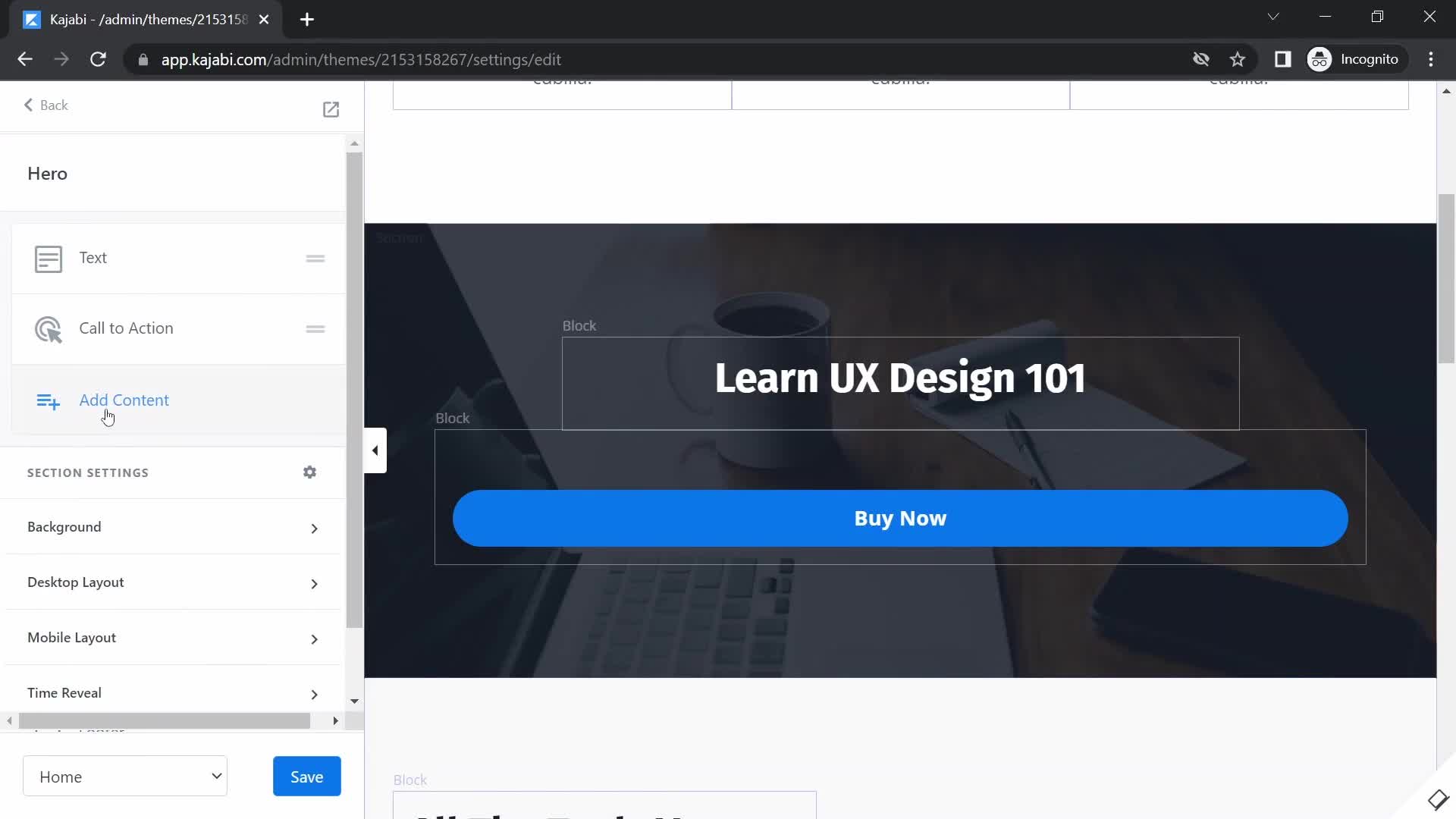Open the browser side panel icon
The width and height of the screenshot is (1456, 819).
tap(1282, 59)
